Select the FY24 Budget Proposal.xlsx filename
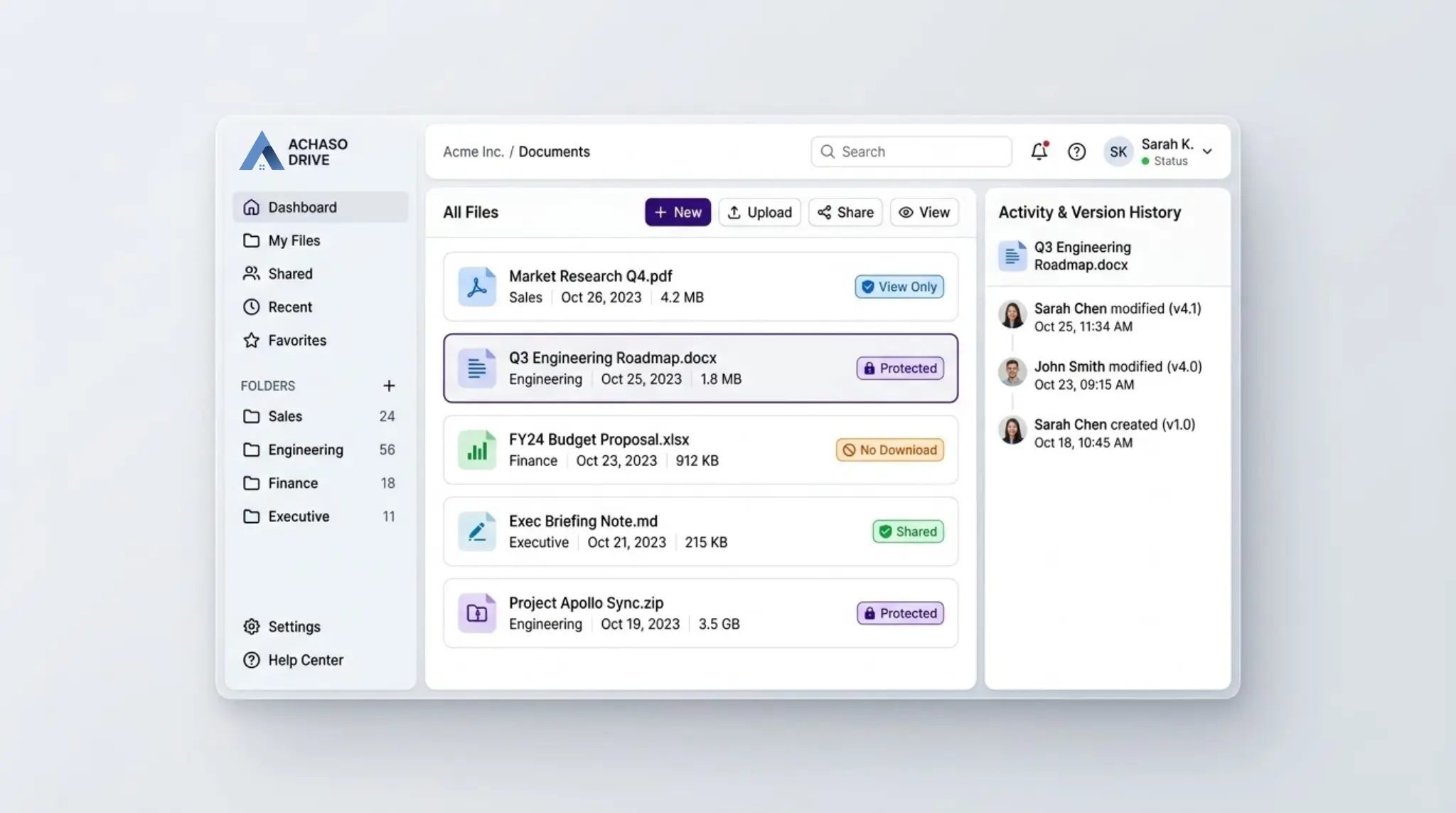Screen dimensions: 1456x813 click(x=599, y=440)
